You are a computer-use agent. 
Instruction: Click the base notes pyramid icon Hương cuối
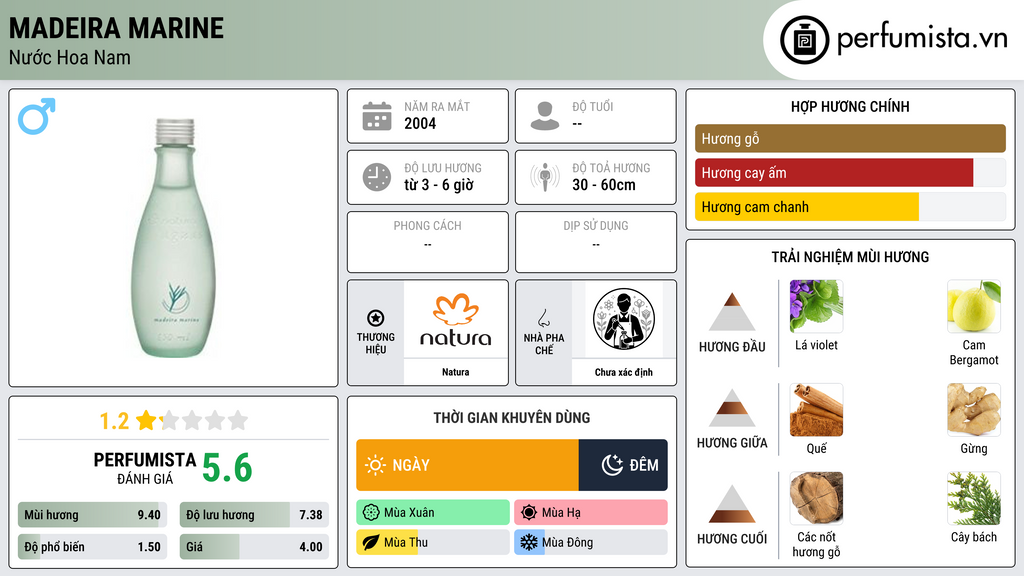click(732, 504)
